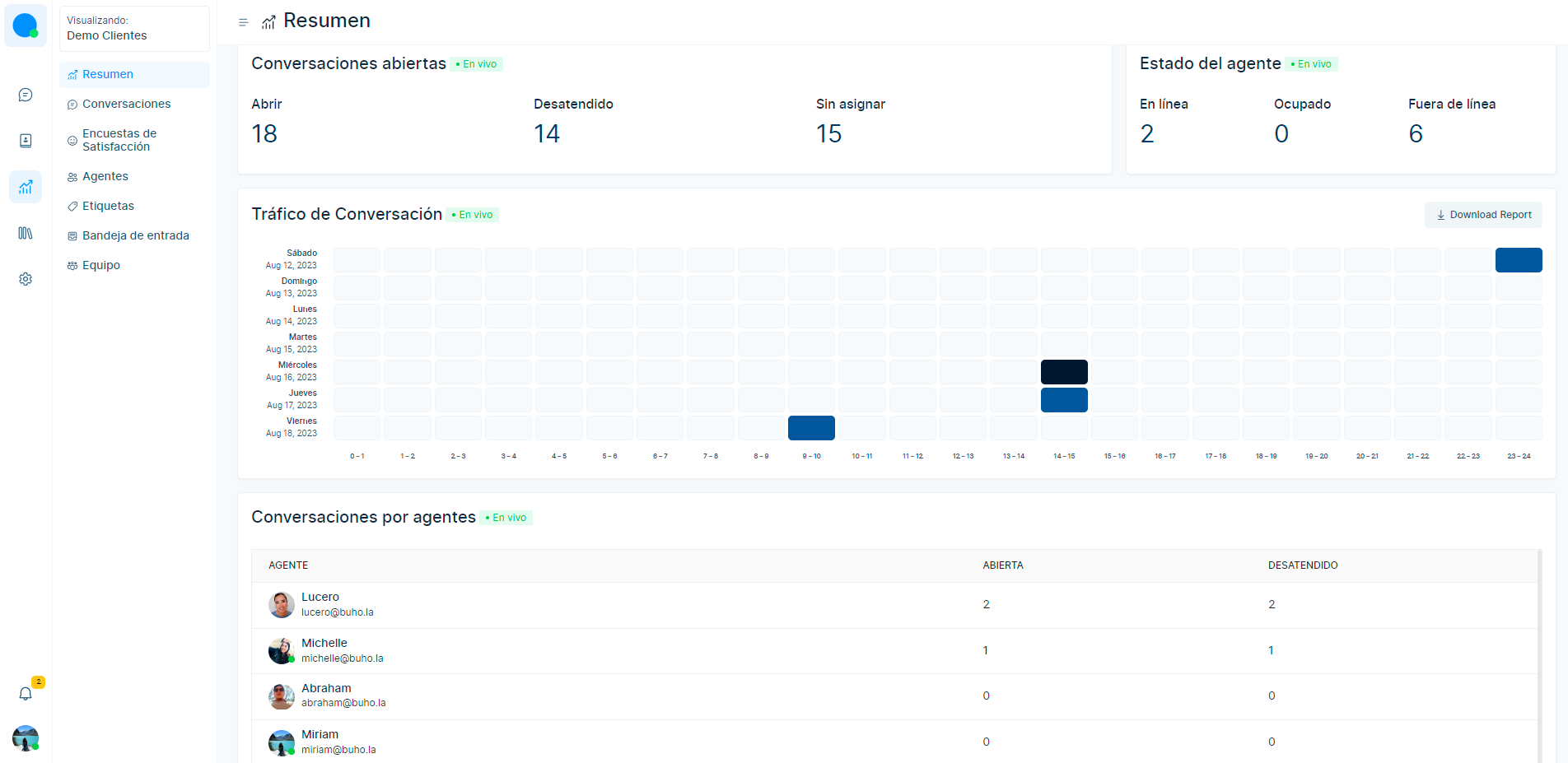Open the Equipo report
This screenshot has width=1568, height=763.
pyautogui.click(x=100, y=265)
